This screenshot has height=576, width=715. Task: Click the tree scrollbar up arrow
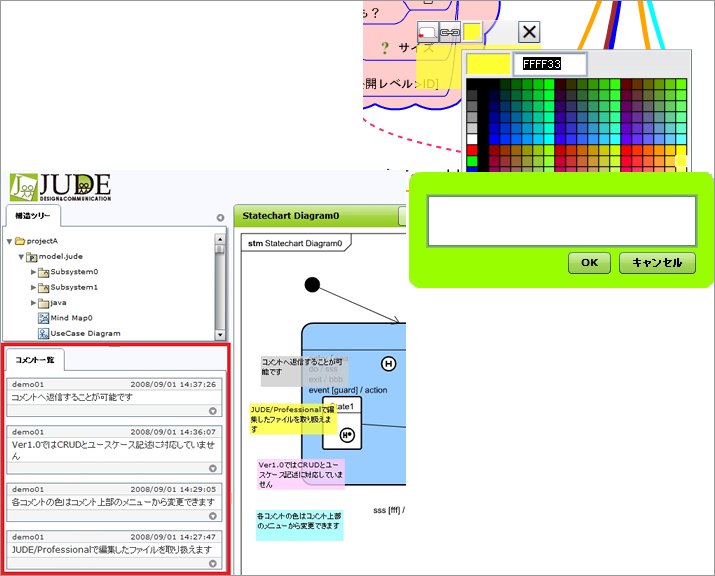220,239
